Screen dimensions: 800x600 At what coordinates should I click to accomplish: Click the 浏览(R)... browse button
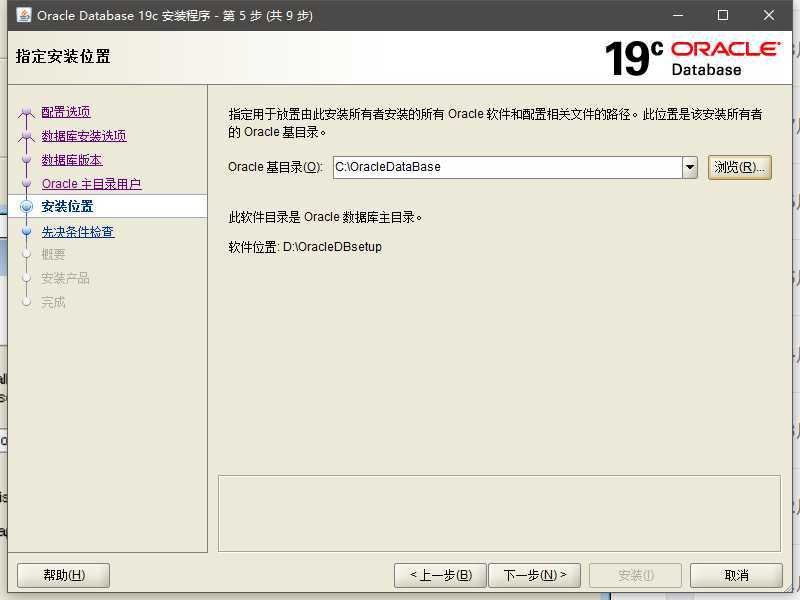tap(739, 167)
